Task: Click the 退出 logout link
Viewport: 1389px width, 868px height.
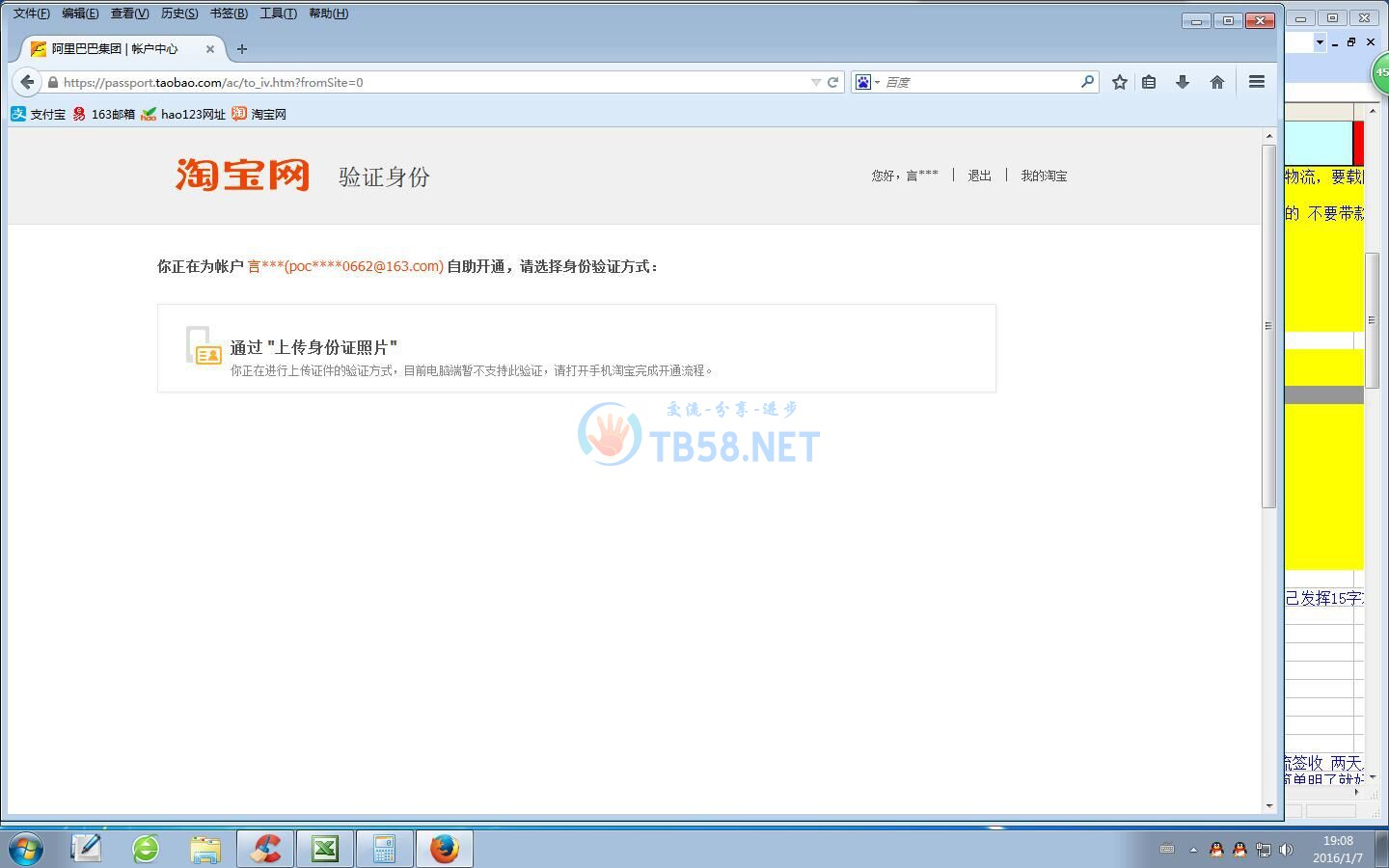Action: pos(979,176)
